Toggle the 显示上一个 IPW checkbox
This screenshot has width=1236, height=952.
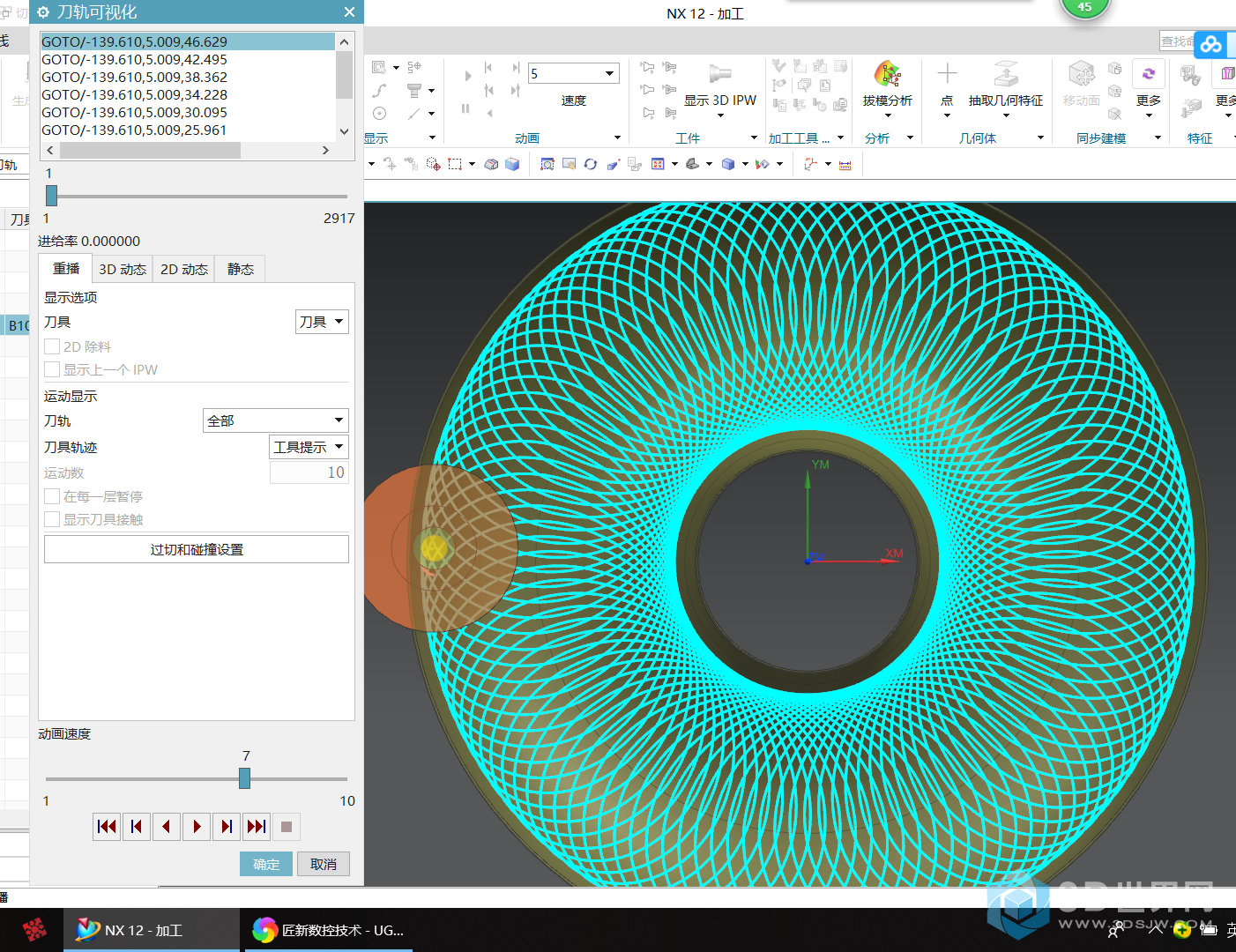[x=52, y=369]
